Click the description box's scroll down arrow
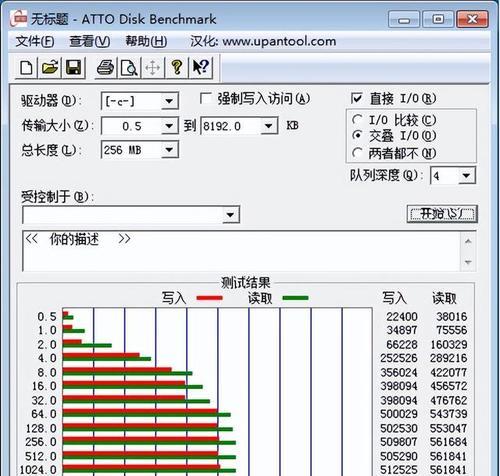This screenshot has height=476, width=500. [x=468, y=262]
